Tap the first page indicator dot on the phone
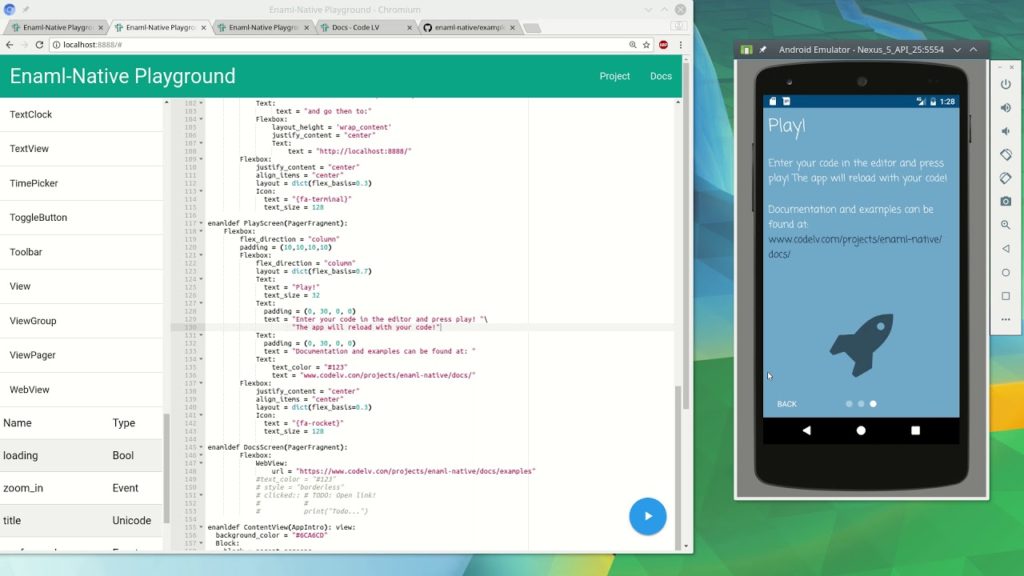Image resolution: width=1024 pixels, height=576 pixels. [x=849, y=404]
